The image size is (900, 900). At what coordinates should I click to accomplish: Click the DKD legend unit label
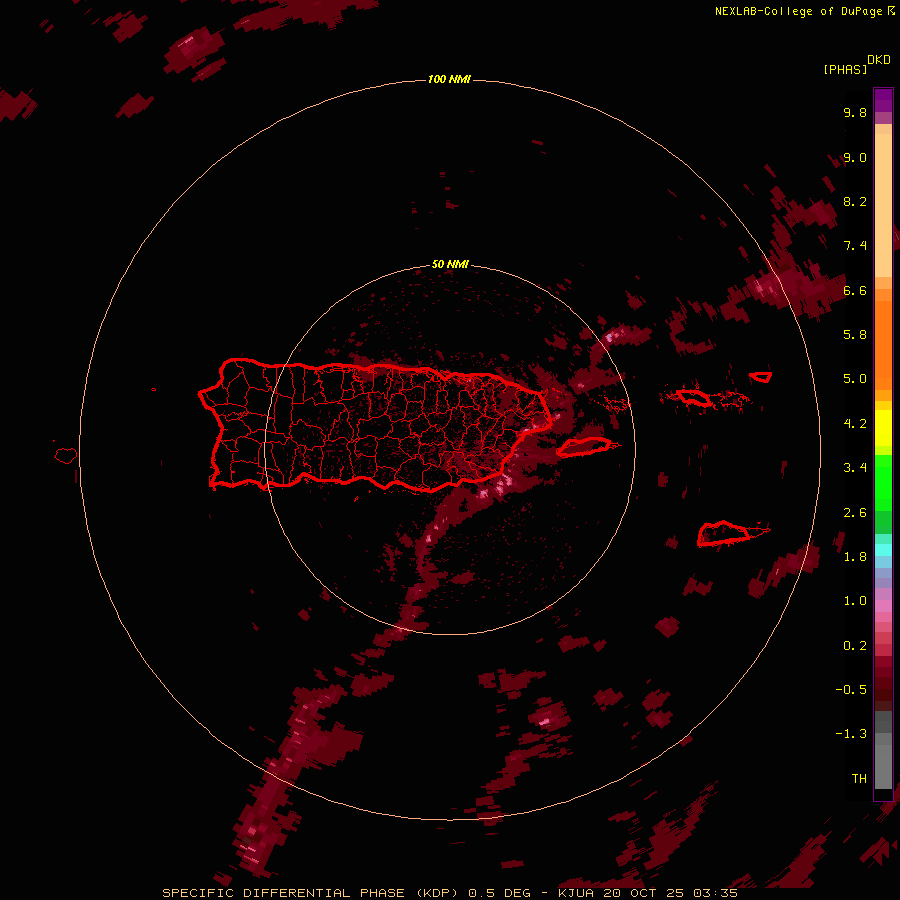click(879, 60)
